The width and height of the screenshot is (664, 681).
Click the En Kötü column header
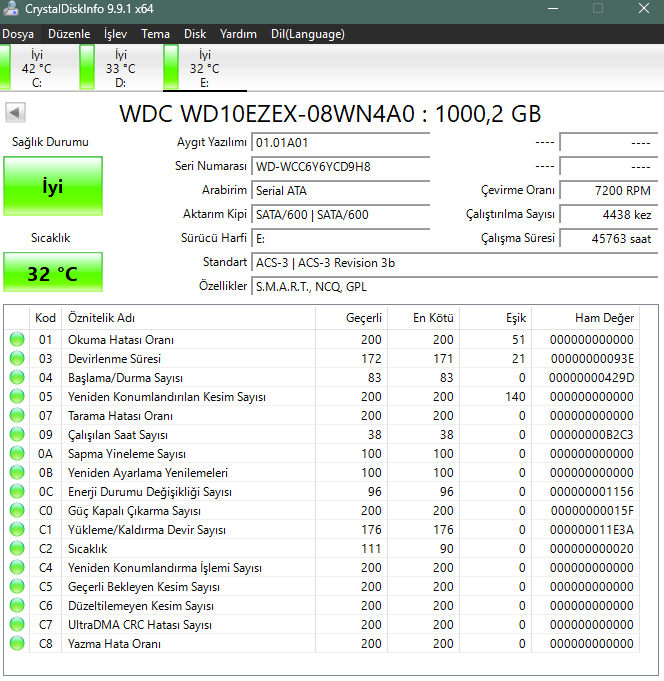coord(423,317)
